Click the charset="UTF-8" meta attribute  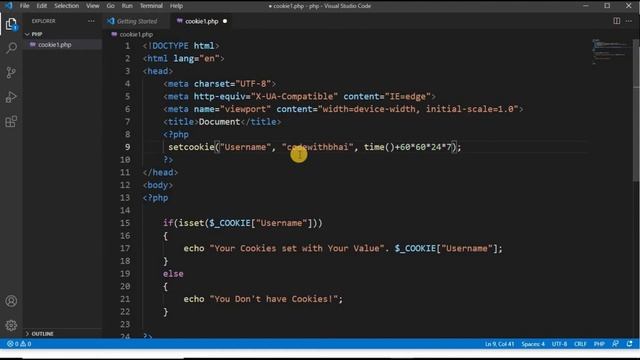pyautogui.click(x=232, y=84)
